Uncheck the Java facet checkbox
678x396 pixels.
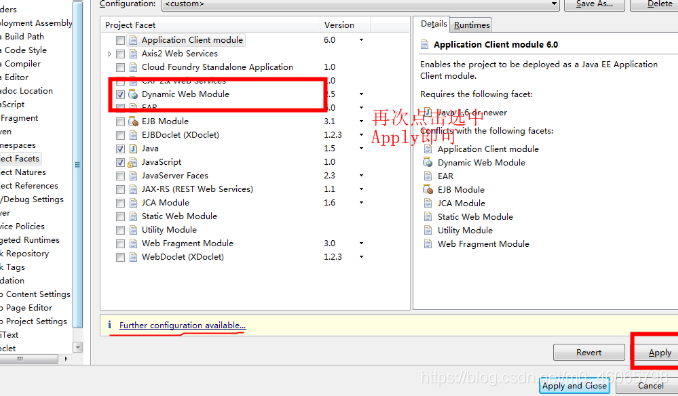(121, 149)
